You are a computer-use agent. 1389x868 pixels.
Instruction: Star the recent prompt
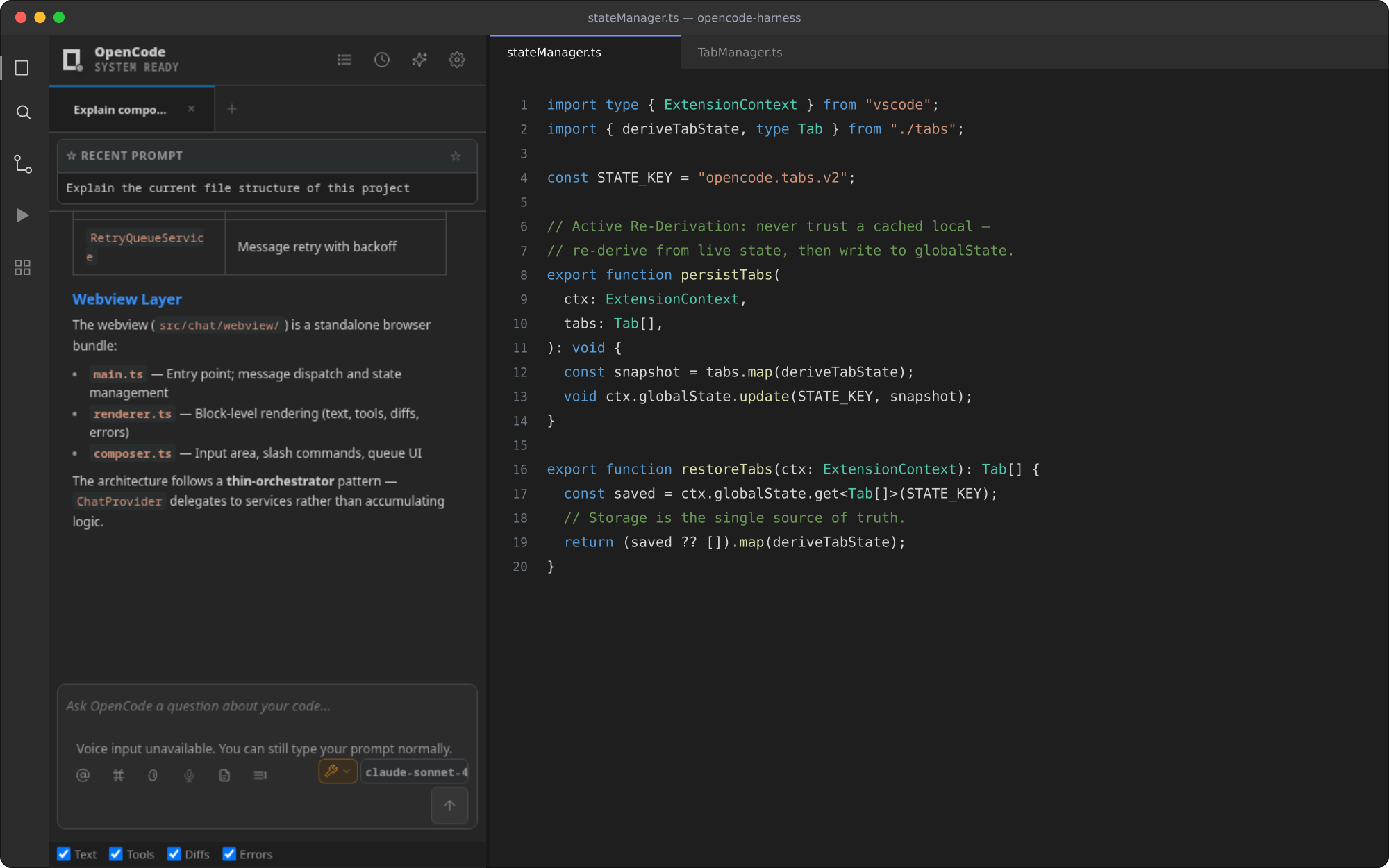[x=456, y=156]
